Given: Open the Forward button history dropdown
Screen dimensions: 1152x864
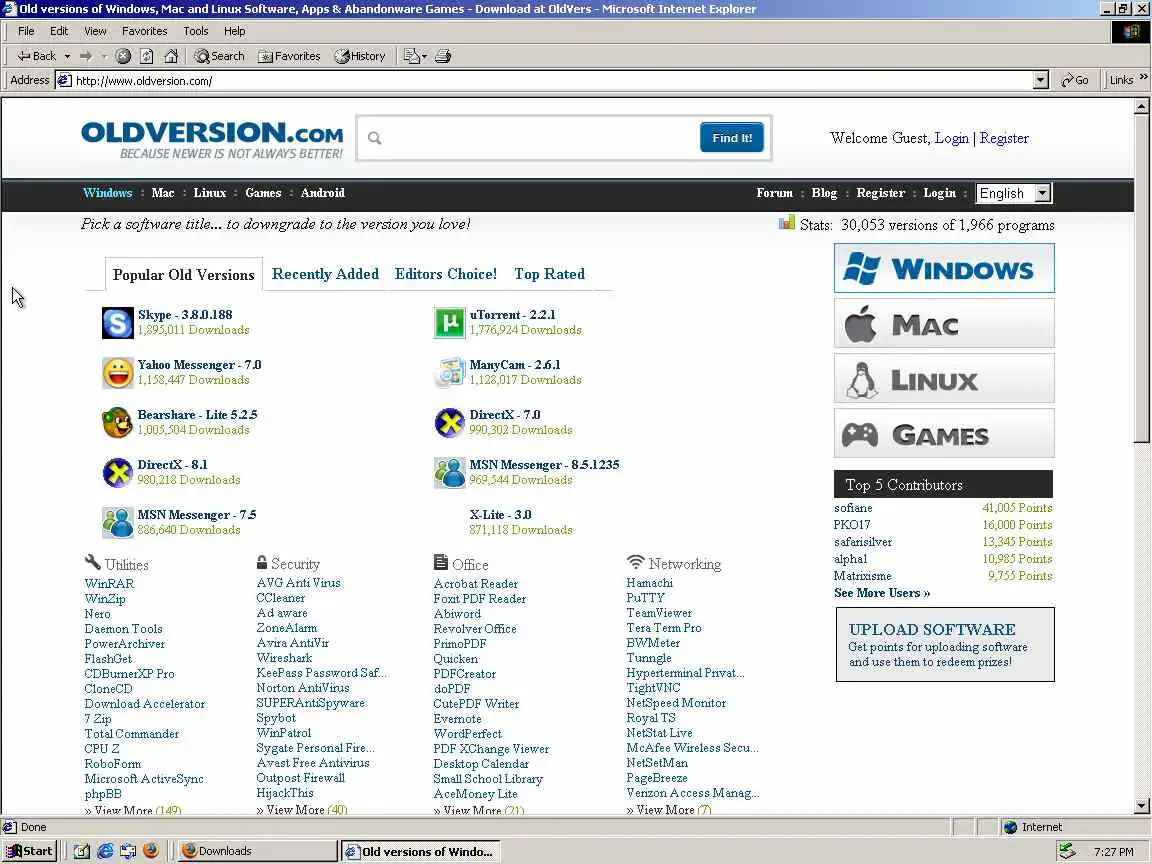Looking at the screenshot, I should click(x=104, y=56).
